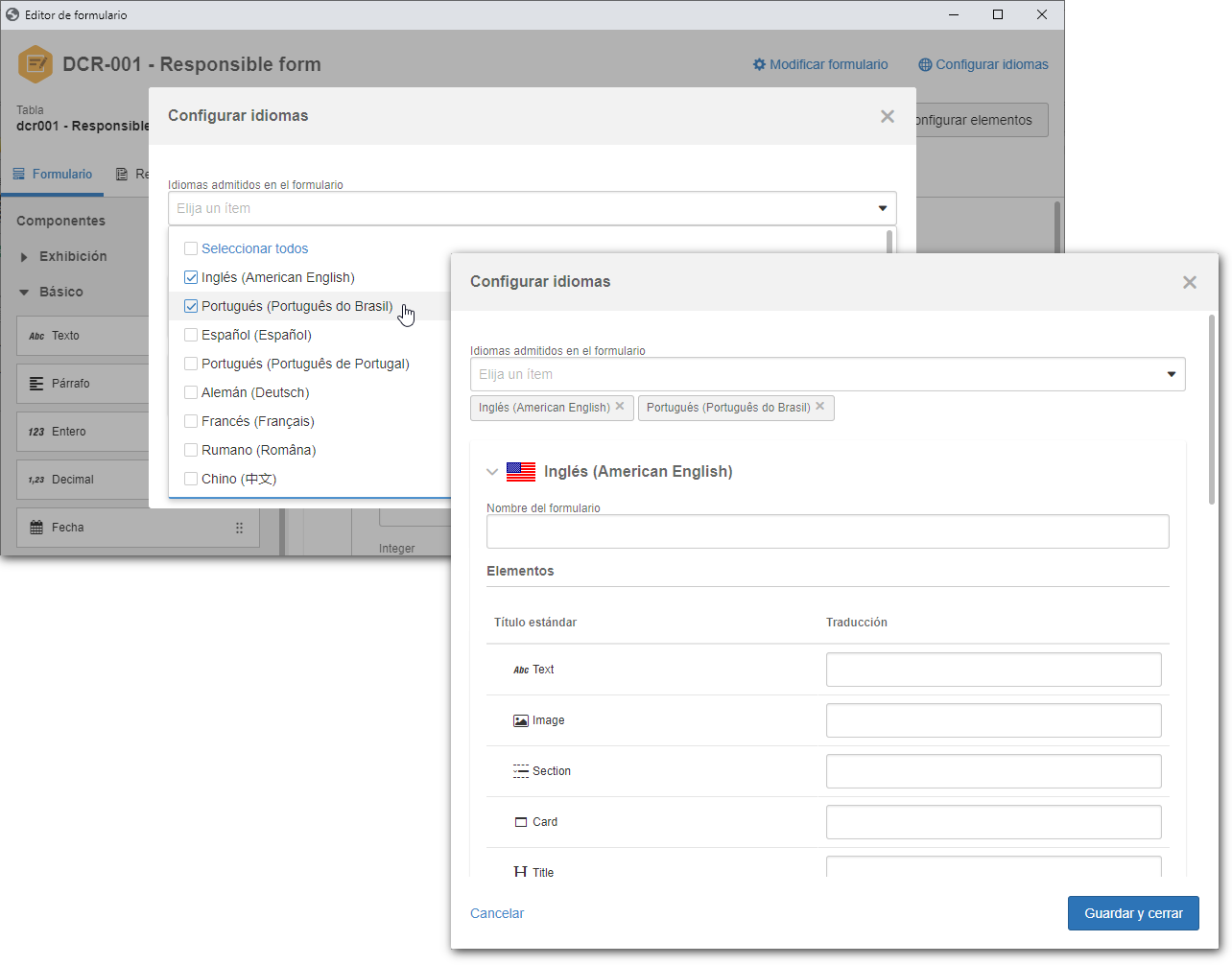Click the rectangle icon in the Card row
1232x965 pixels.
tap(521, 822)
